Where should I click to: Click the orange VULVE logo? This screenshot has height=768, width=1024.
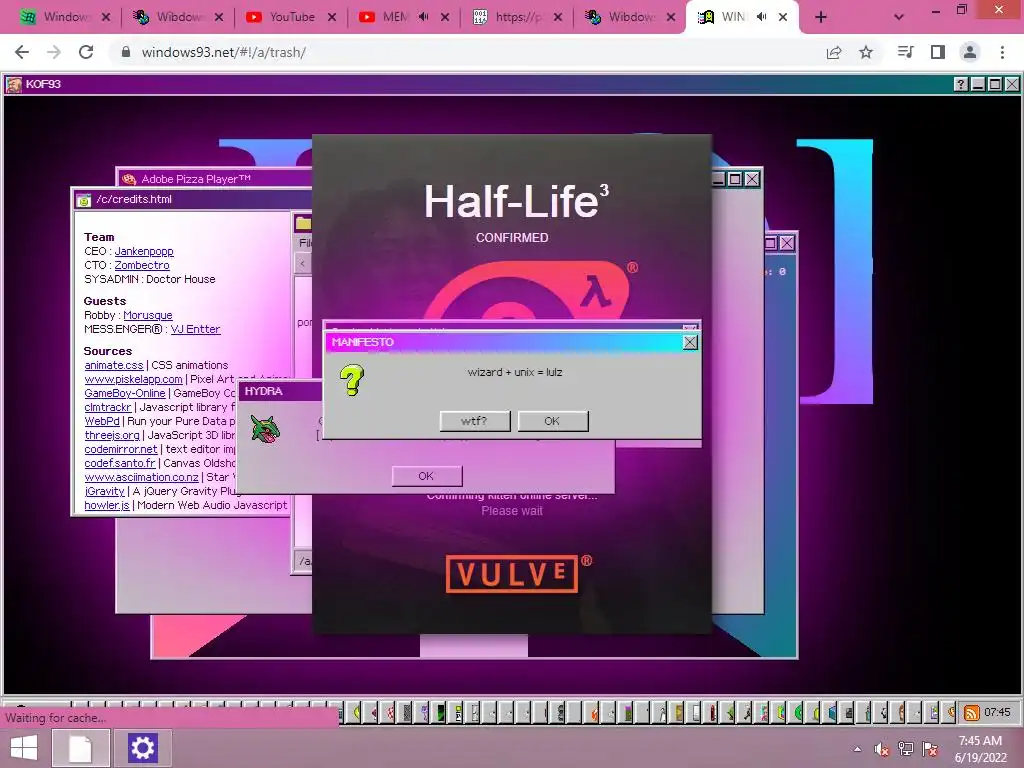point(512,574)
